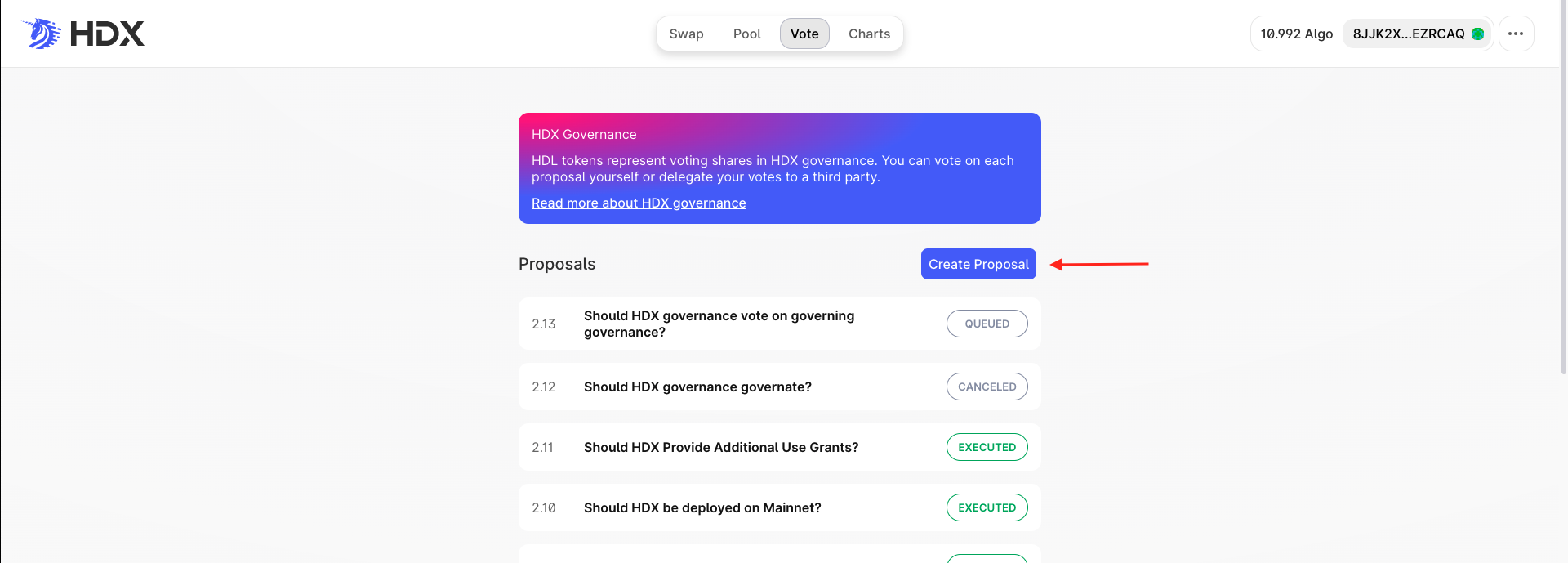
Task: Open the three-dot more options menu
Action: [x=1516, y=34]
